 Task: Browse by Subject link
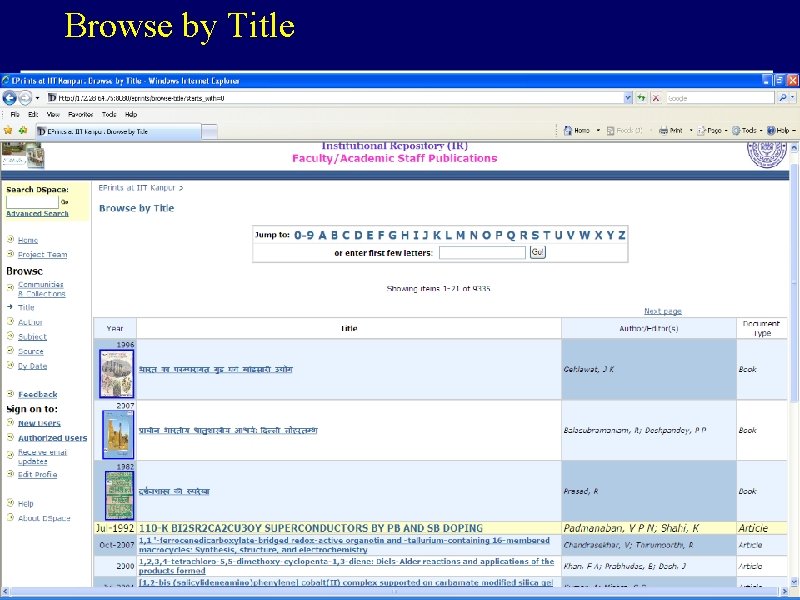32,337
